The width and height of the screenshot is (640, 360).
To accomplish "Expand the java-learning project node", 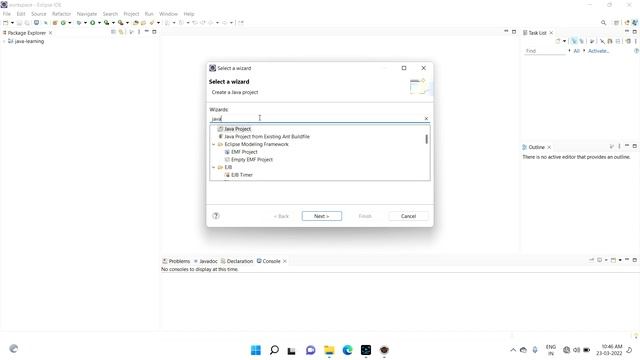I will [x=4, y=41].
